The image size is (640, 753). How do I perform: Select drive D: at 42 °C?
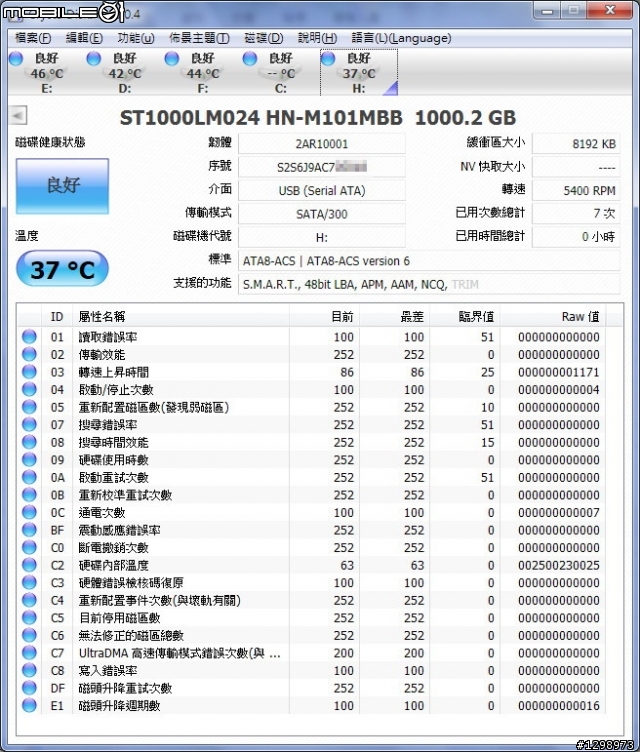pyautogui.click(x=119, y=73)
